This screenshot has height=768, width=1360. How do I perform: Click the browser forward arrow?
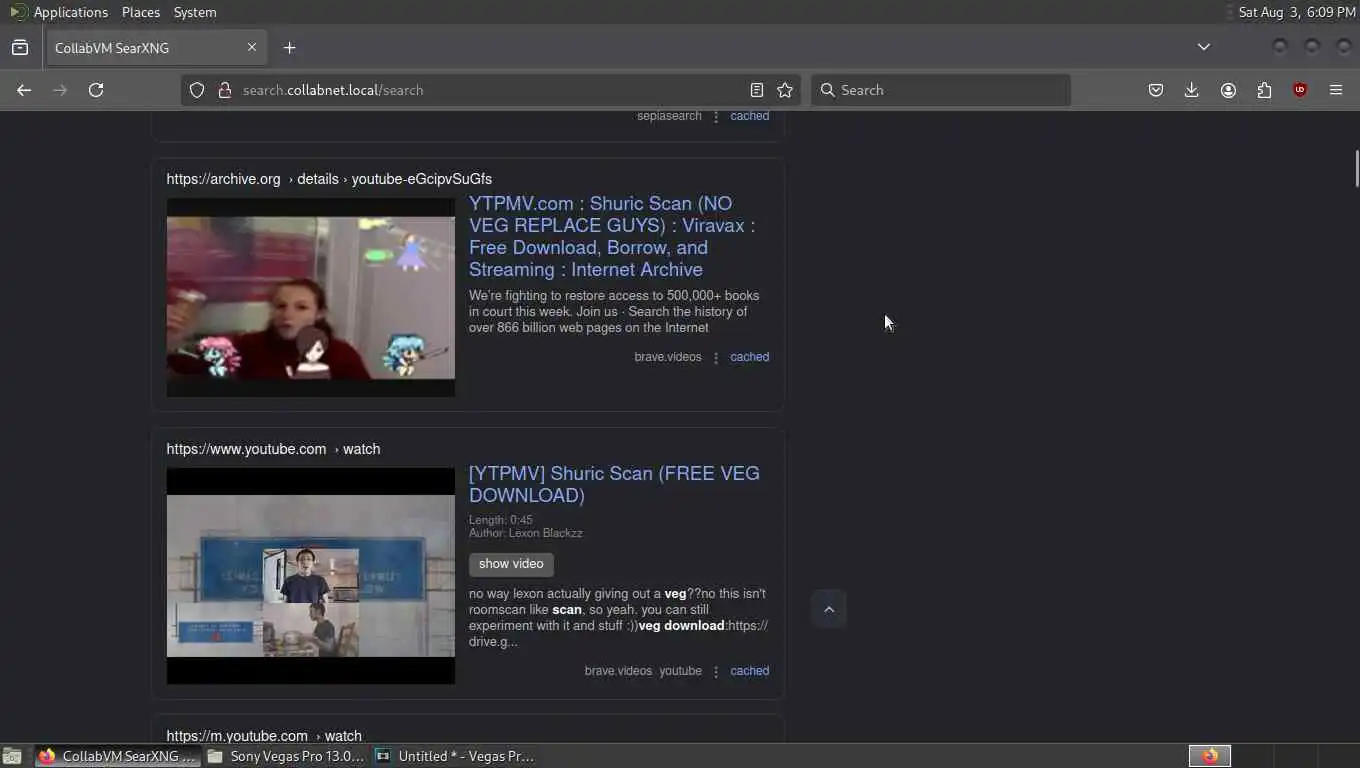tap(60, 90)
